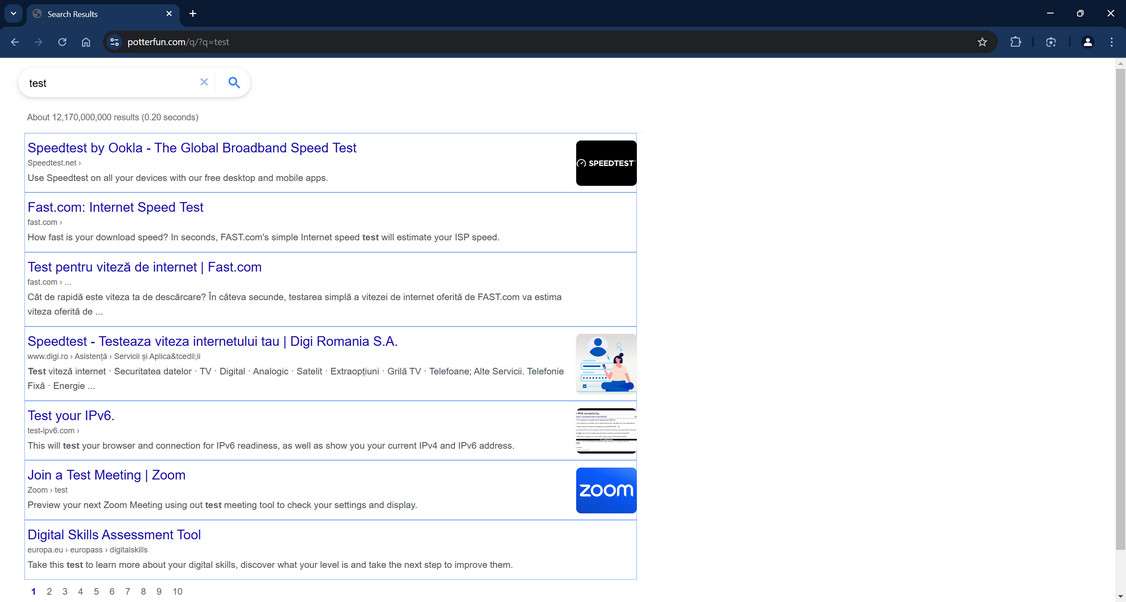
Task: Open the browser profile account icon
Action: [x=1088, y=41]
